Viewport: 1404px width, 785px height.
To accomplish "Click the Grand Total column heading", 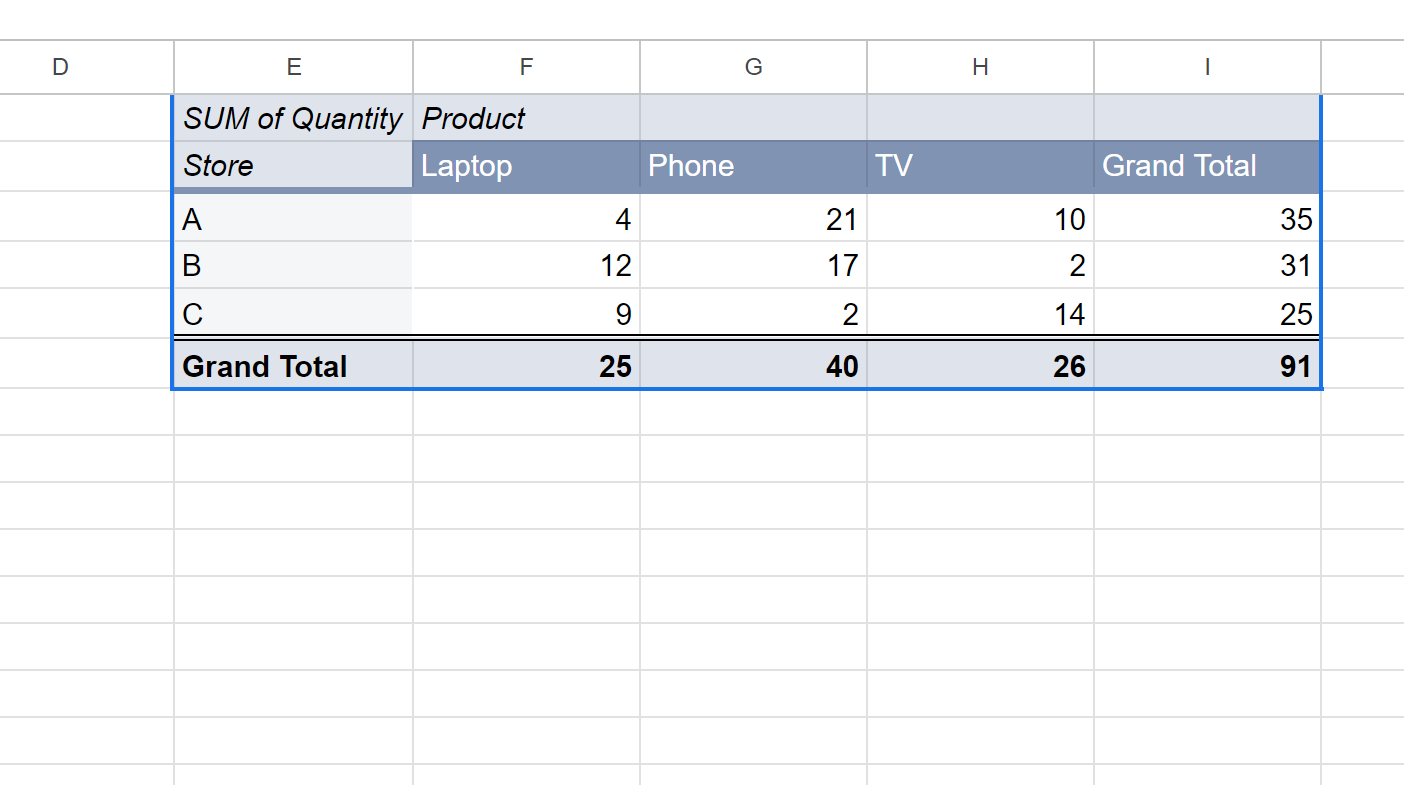I will click(x=1207, y=166).
